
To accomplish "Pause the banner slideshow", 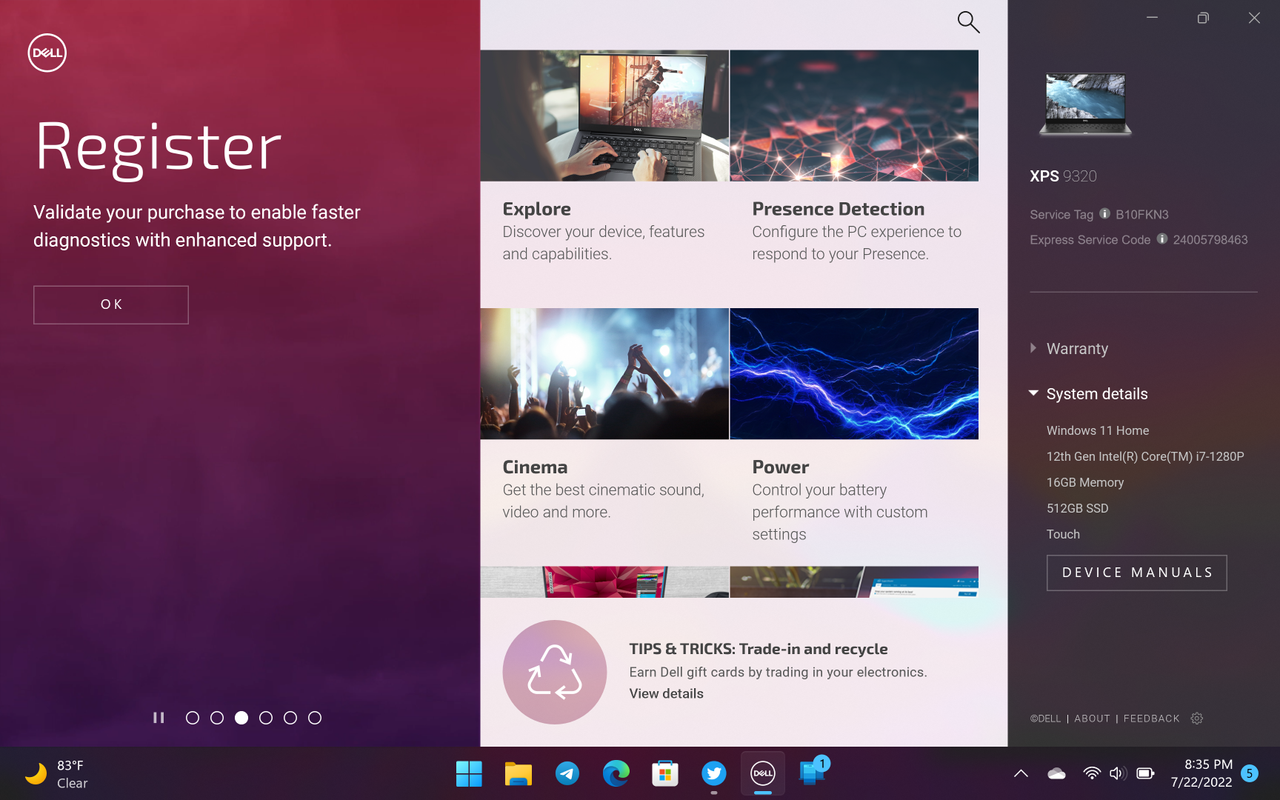I will pyautogui.click(x=158, y=718).
